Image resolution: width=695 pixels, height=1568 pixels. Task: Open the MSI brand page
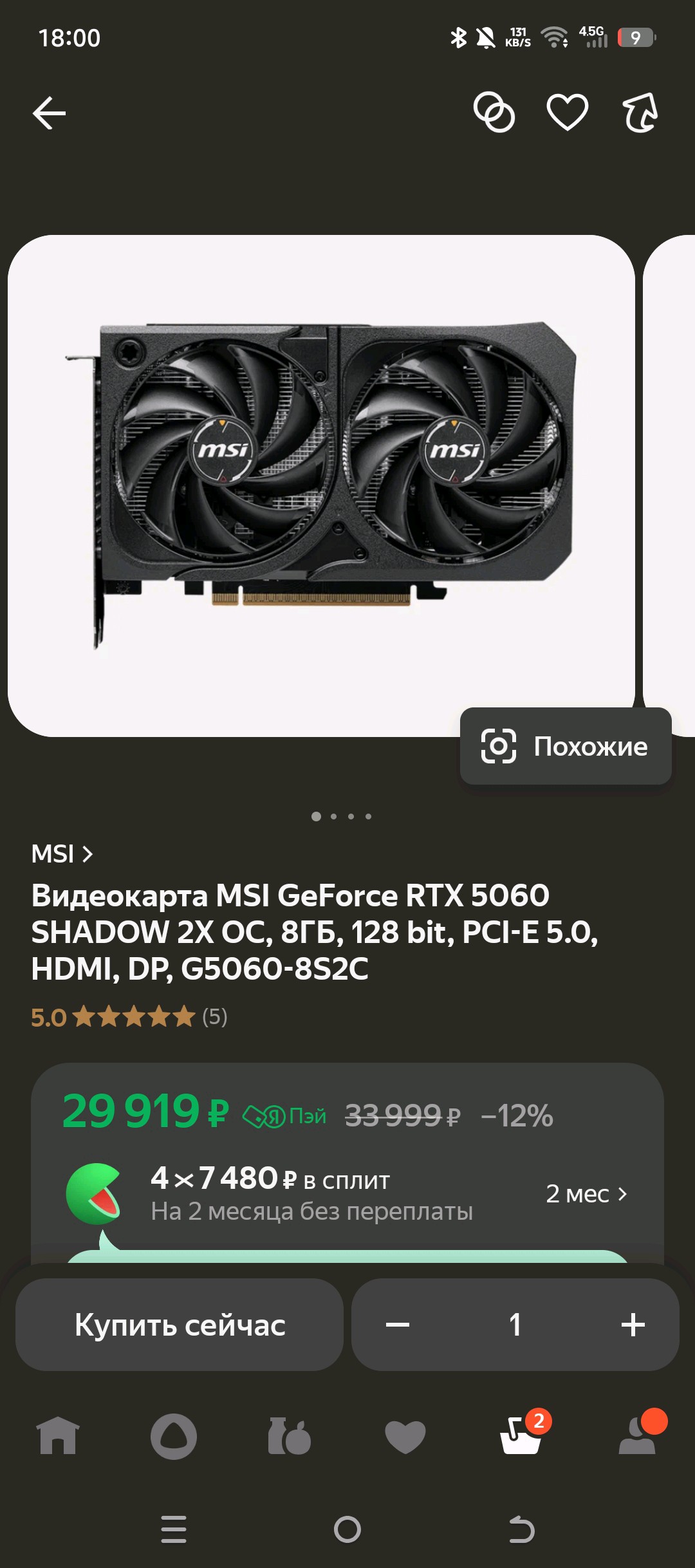click(x=62, y=854)
